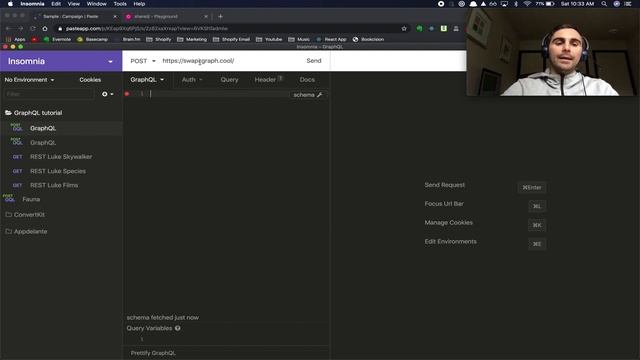Open the Tools menu

tap(120, 4)
